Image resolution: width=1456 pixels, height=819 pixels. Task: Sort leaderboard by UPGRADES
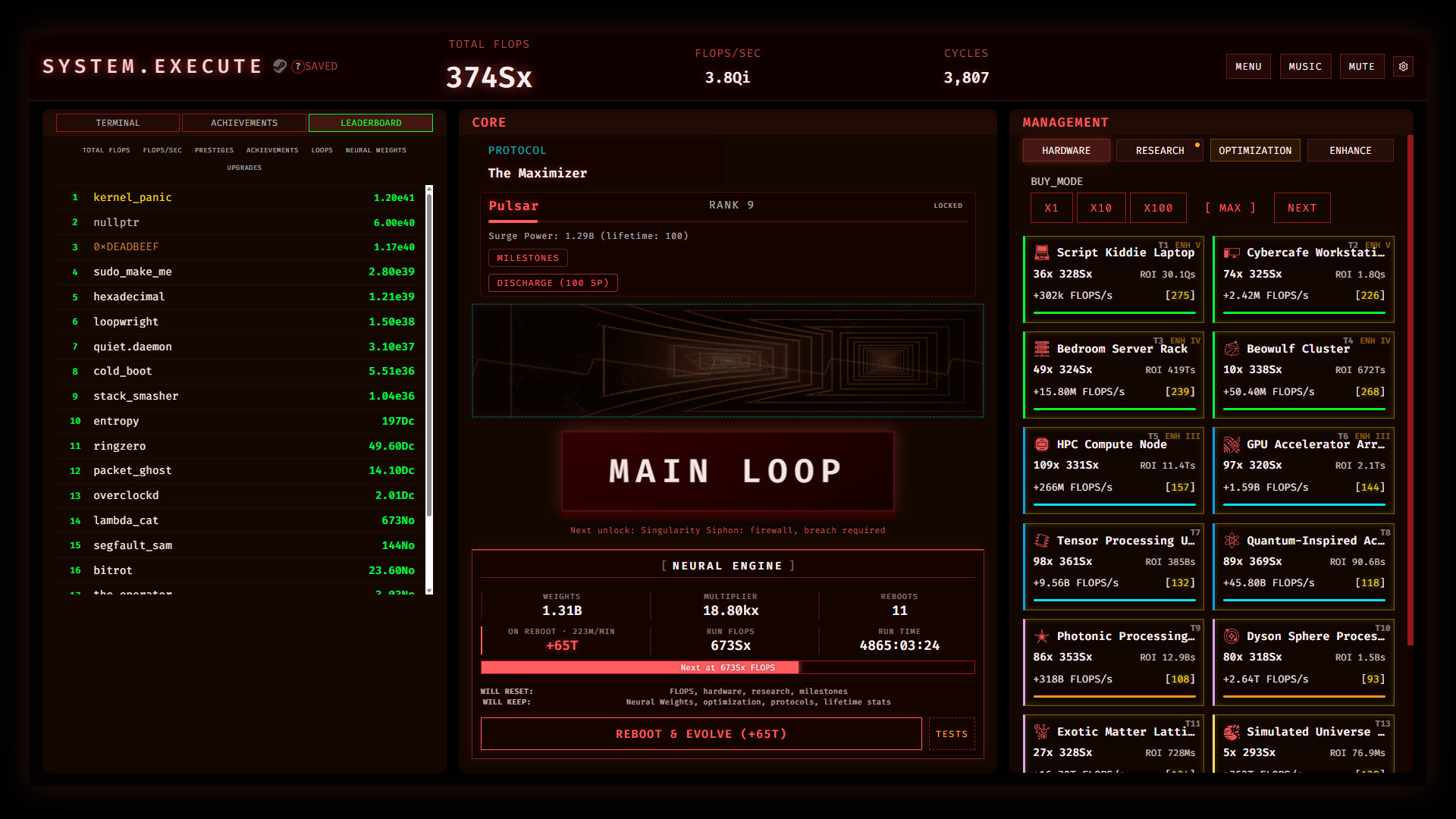244,168
